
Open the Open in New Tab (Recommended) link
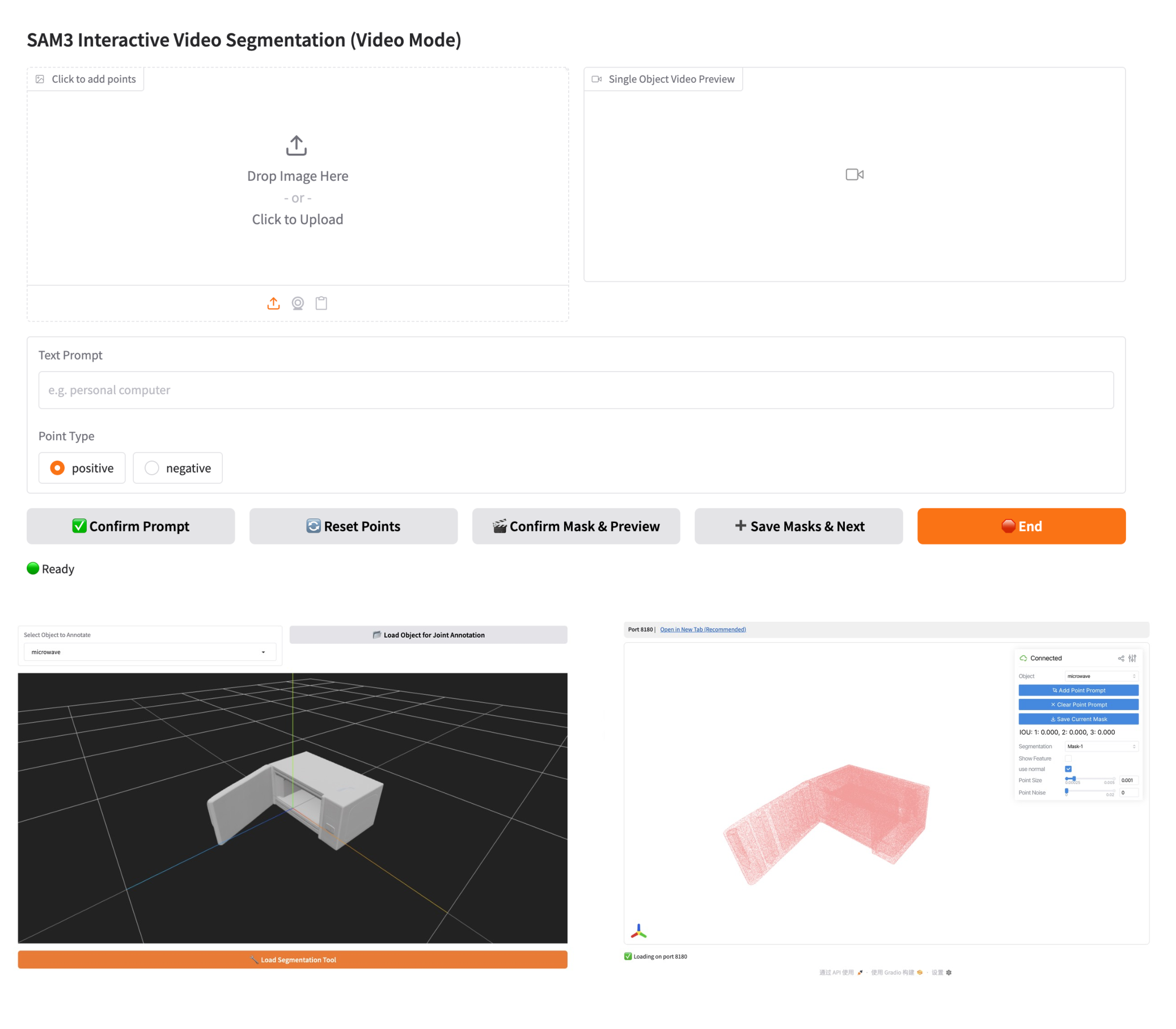click(x=703, y=629)
